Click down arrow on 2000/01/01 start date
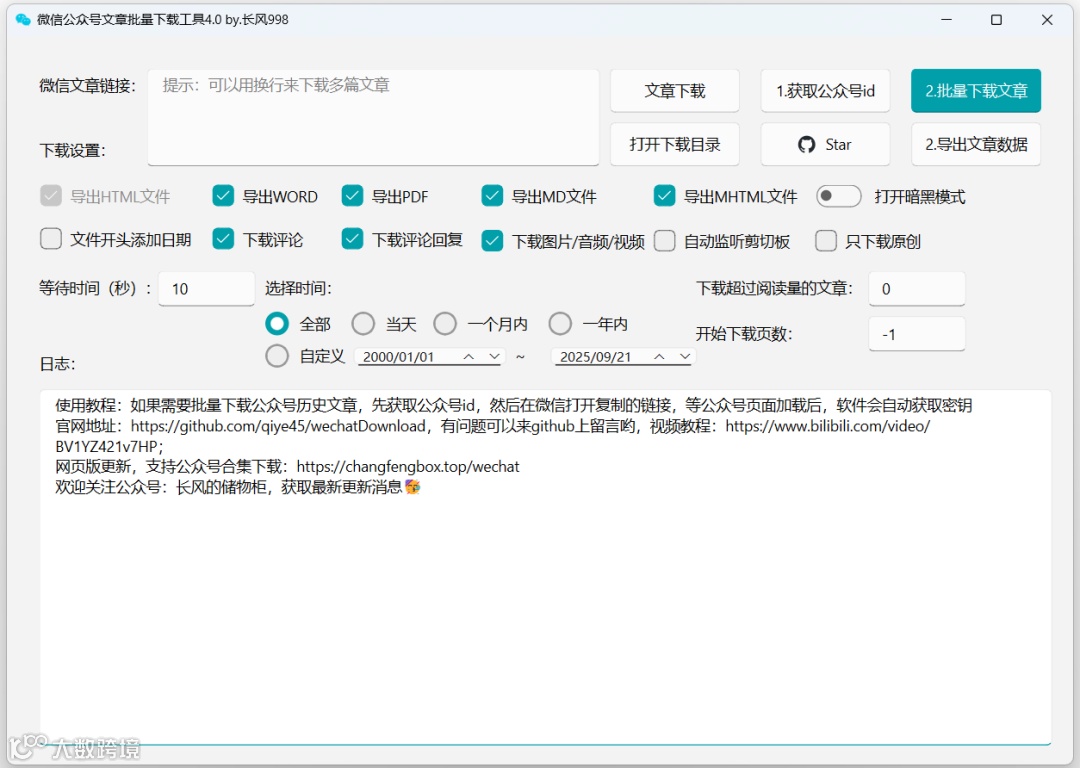Viewport: 1080px width, 768px height. pyautogui.click(x=494, y=357)
